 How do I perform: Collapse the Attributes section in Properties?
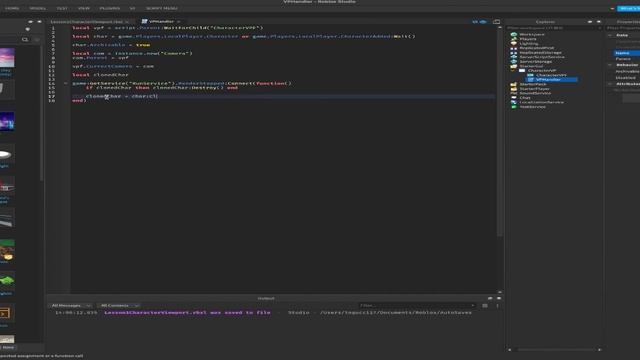point(610,84)
